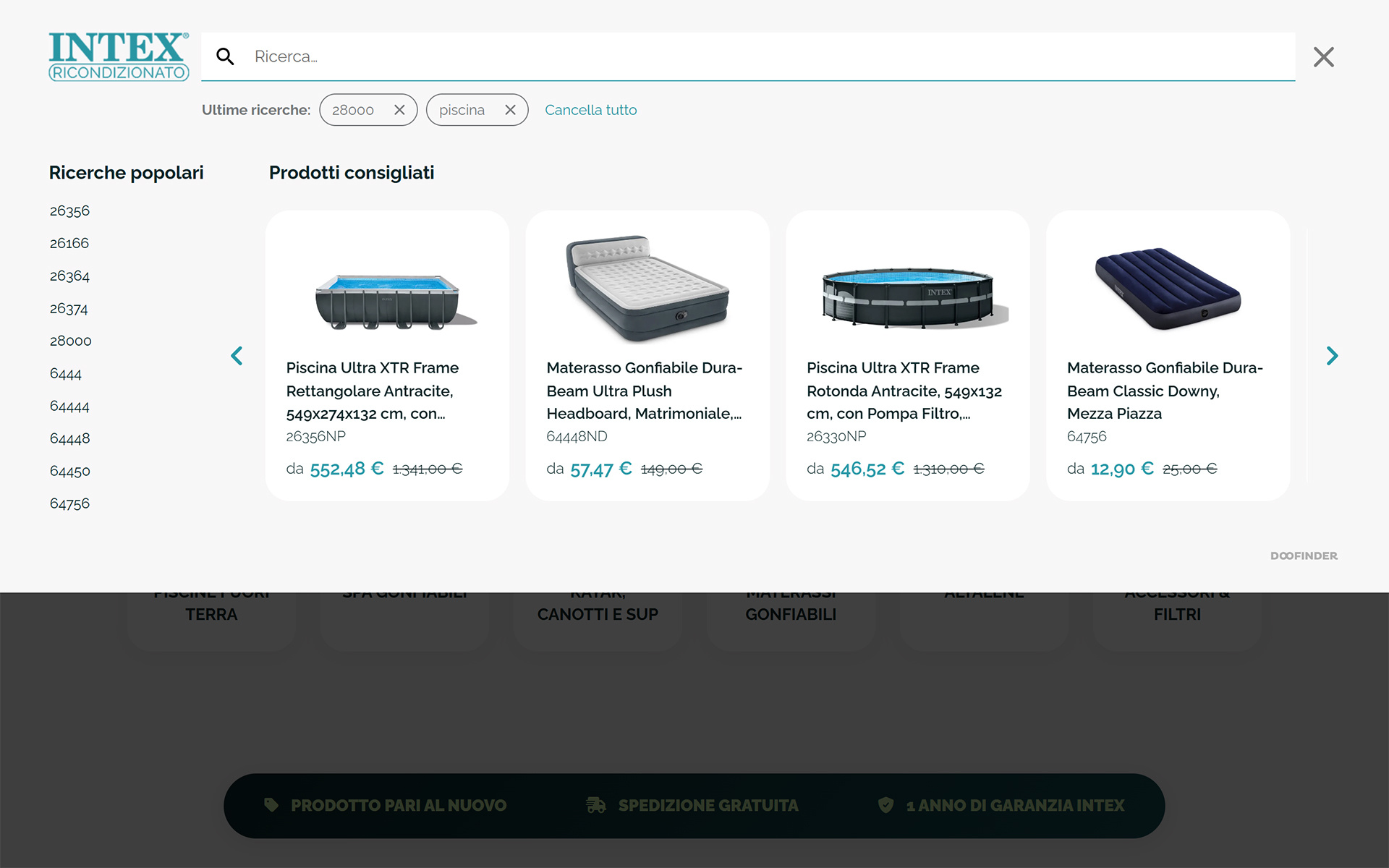Click Prodotti consigliati heading
The width and height of the screenshot is (1389, 868).
coord(352,173)
